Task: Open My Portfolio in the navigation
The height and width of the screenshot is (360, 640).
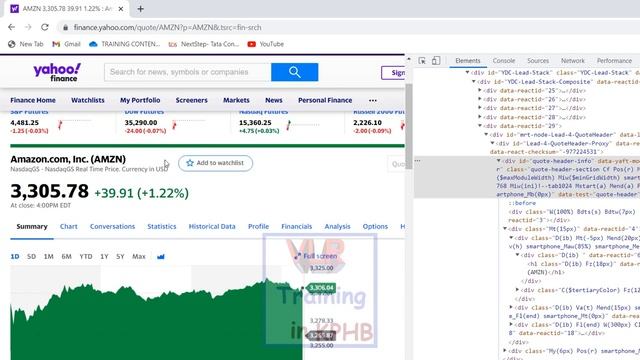Action: [140, 100]
